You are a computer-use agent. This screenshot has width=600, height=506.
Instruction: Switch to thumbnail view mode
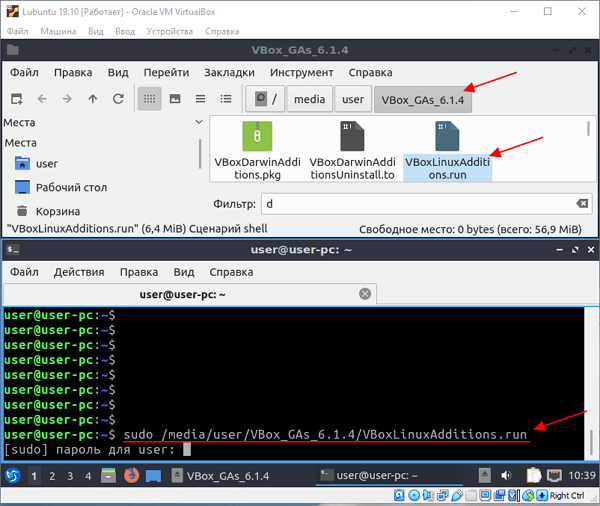[175, 99]
